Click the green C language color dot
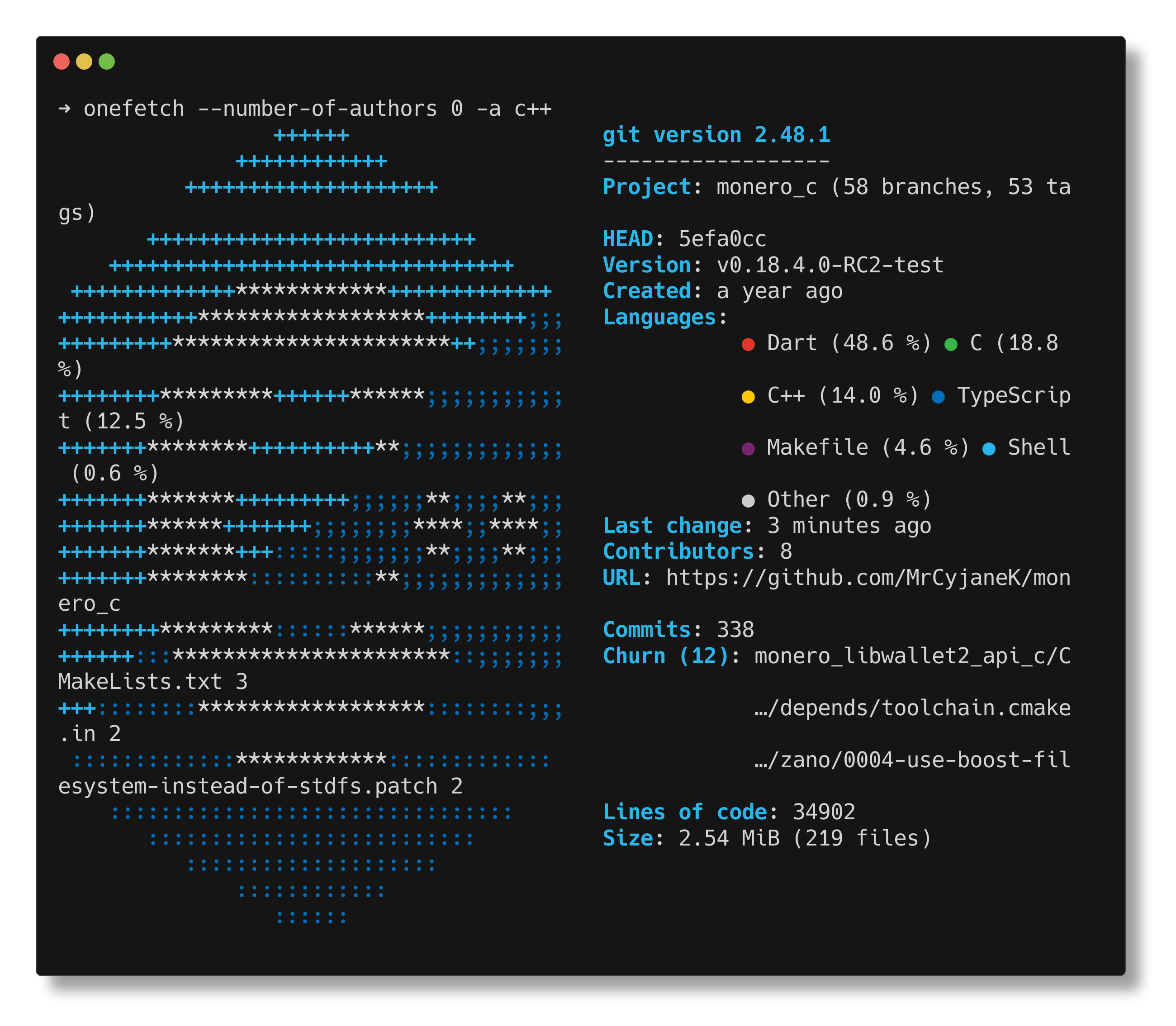Viewport: 1176px width, 1026px height. point(950,344)
